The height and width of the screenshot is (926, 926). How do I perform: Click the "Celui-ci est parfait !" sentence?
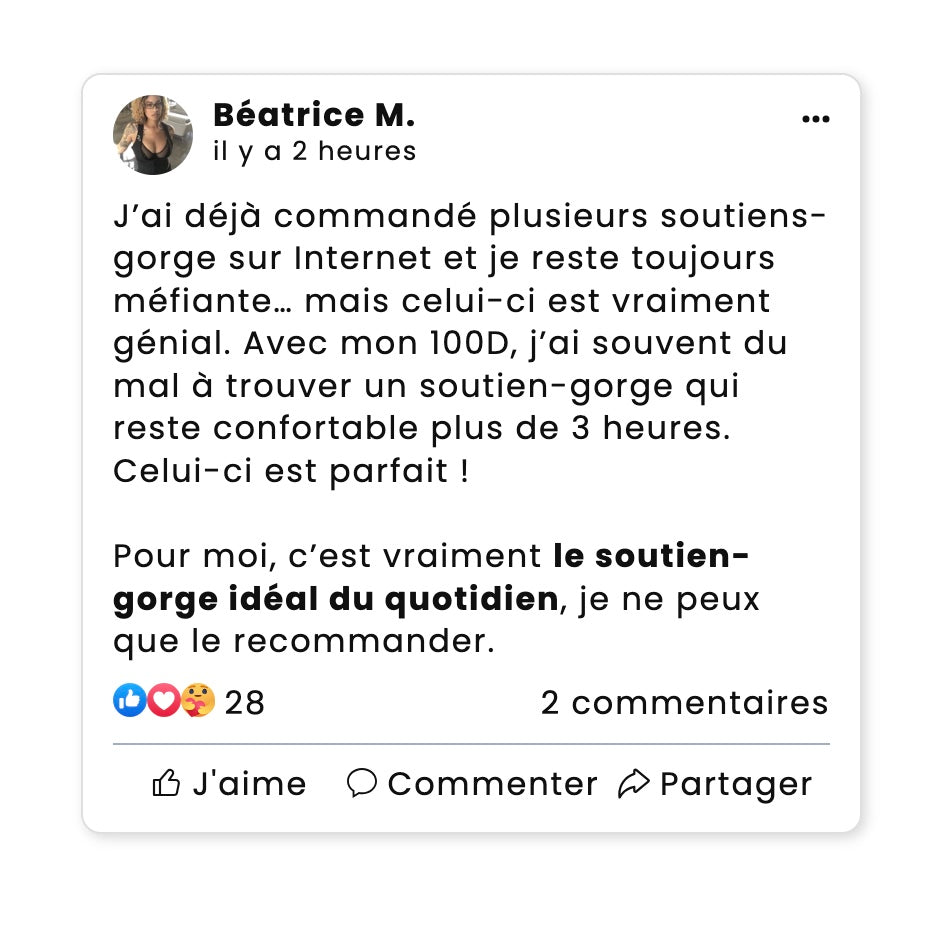(x=290, y=471)
